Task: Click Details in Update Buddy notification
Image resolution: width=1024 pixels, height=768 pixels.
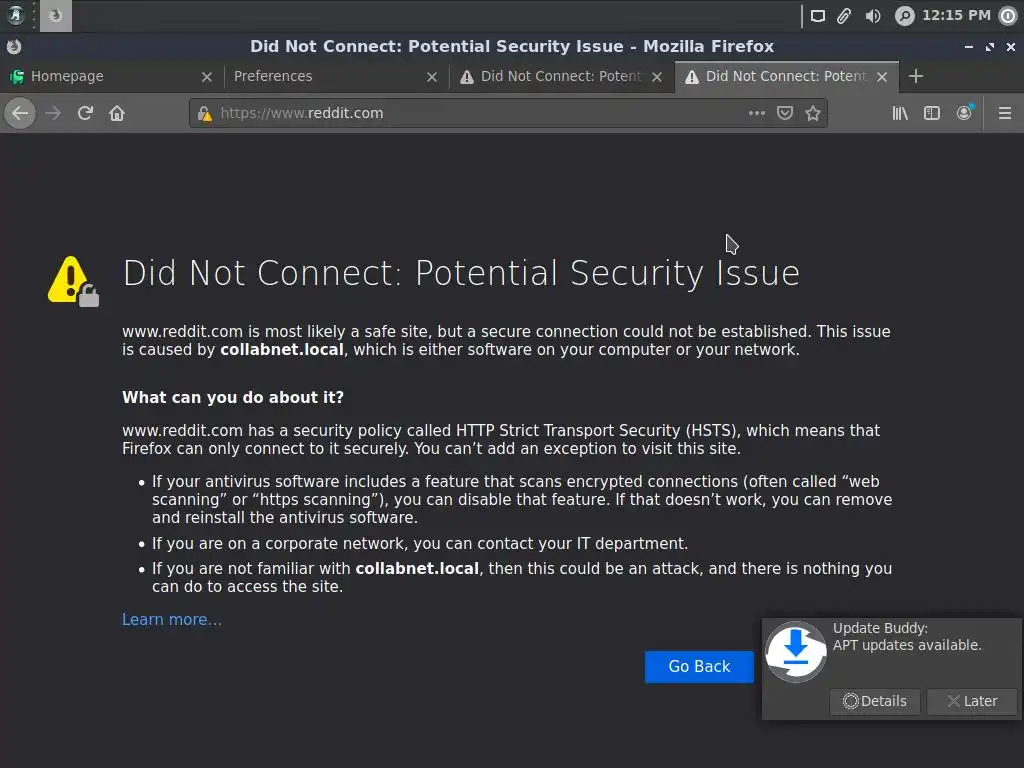Action: click(875, 701)
